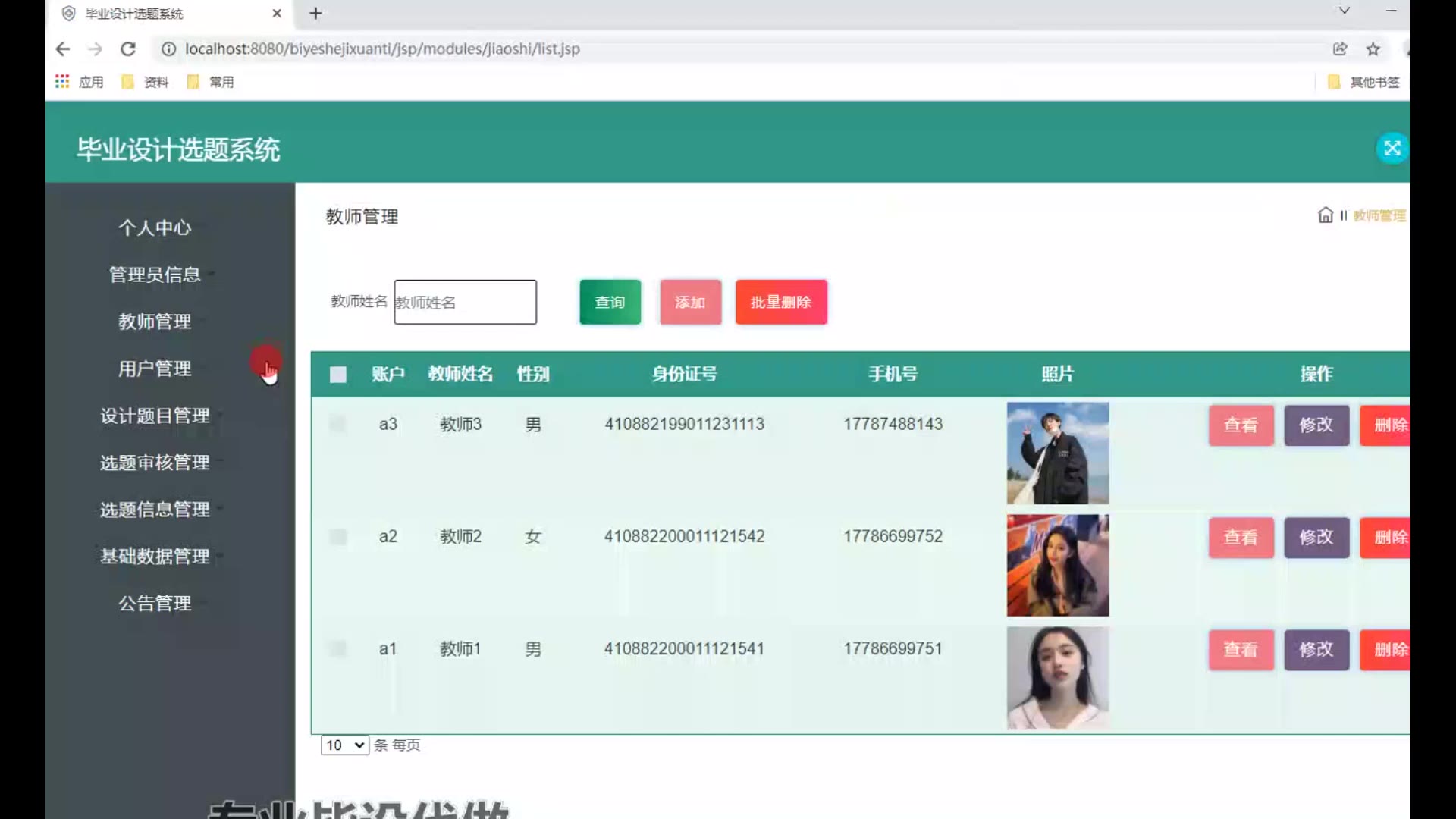The image size is (1456, 819).
Task: Check the checkbox for account a3
Action: [338, 424]
